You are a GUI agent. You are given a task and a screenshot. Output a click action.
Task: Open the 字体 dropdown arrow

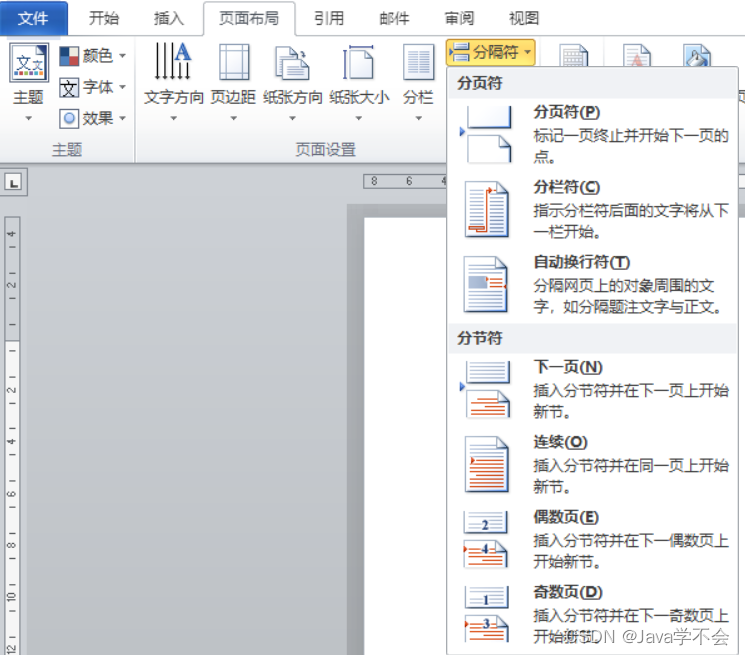pos(123,87)
